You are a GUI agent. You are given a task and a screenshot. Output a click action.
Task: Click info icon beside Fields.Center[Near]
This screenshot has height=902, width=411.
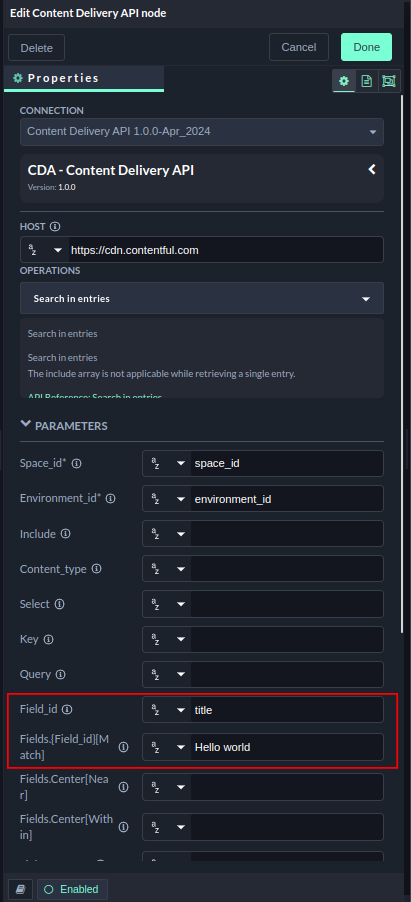123,787
